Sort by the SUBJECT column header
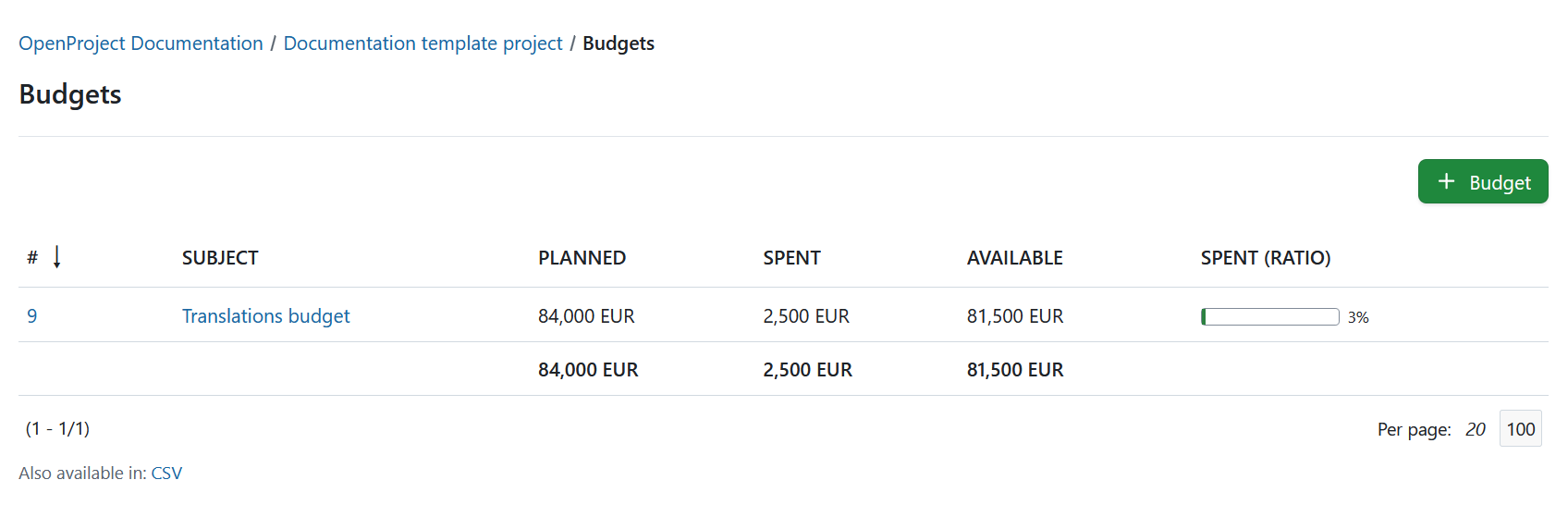 220,258
